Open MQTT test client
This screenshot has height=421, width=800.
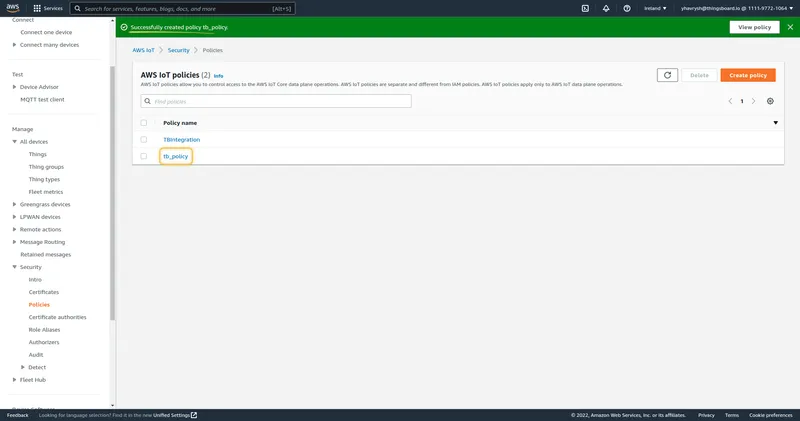tap(42, 100)
